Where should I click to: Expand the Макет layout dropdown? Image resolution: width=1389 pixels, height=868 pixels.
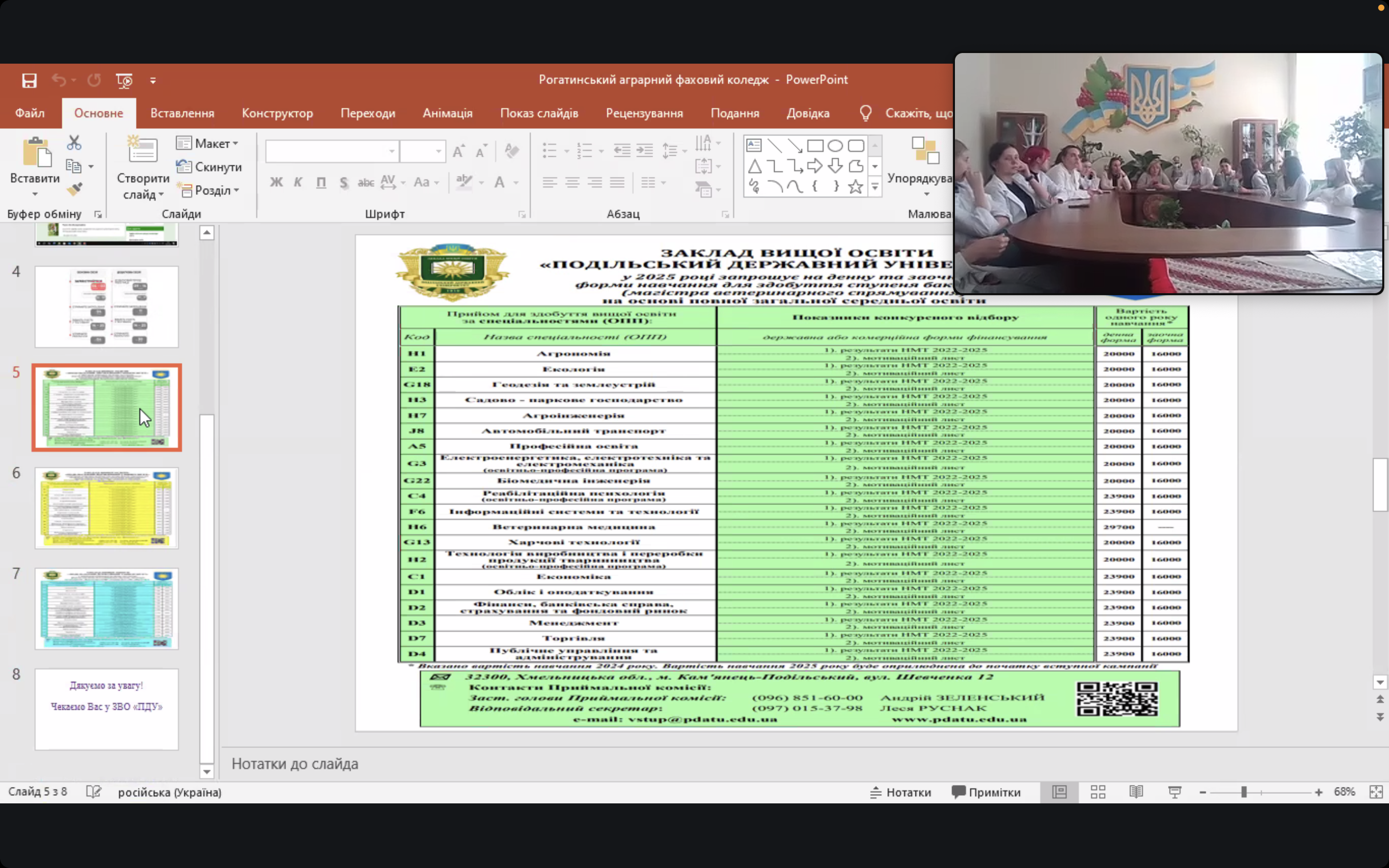[x=208, y=144]
